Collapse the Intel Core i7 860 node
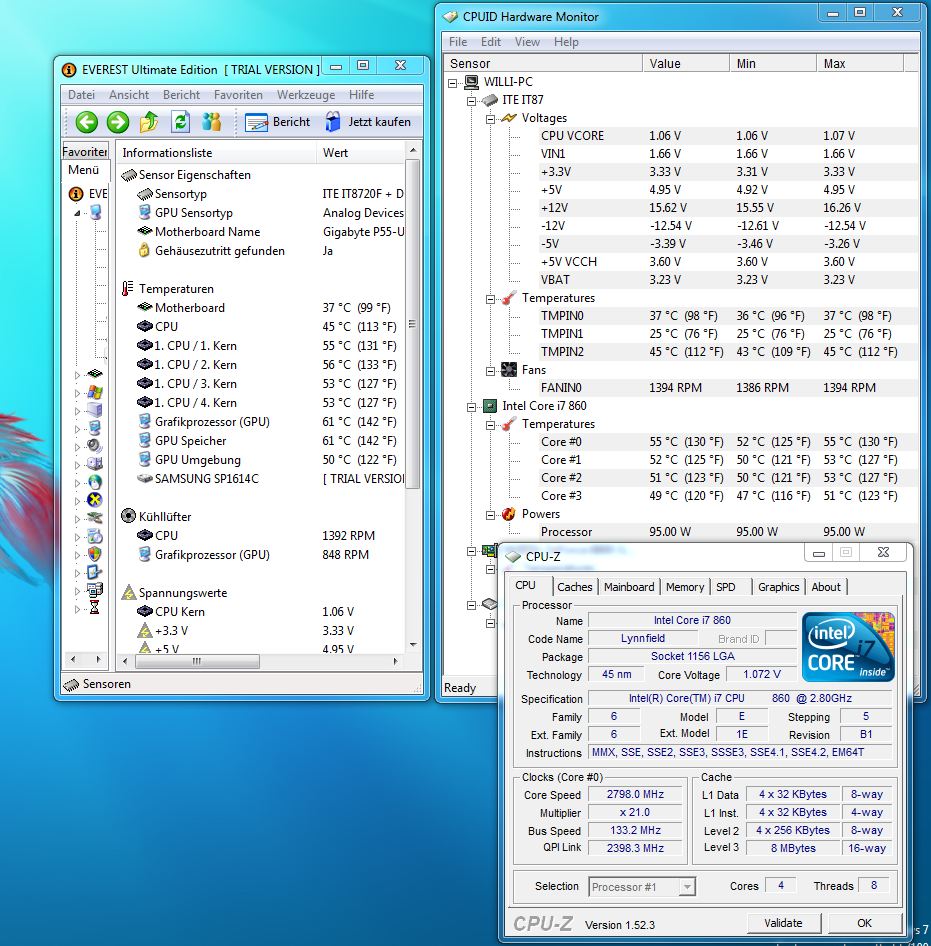 pos(471,407)
